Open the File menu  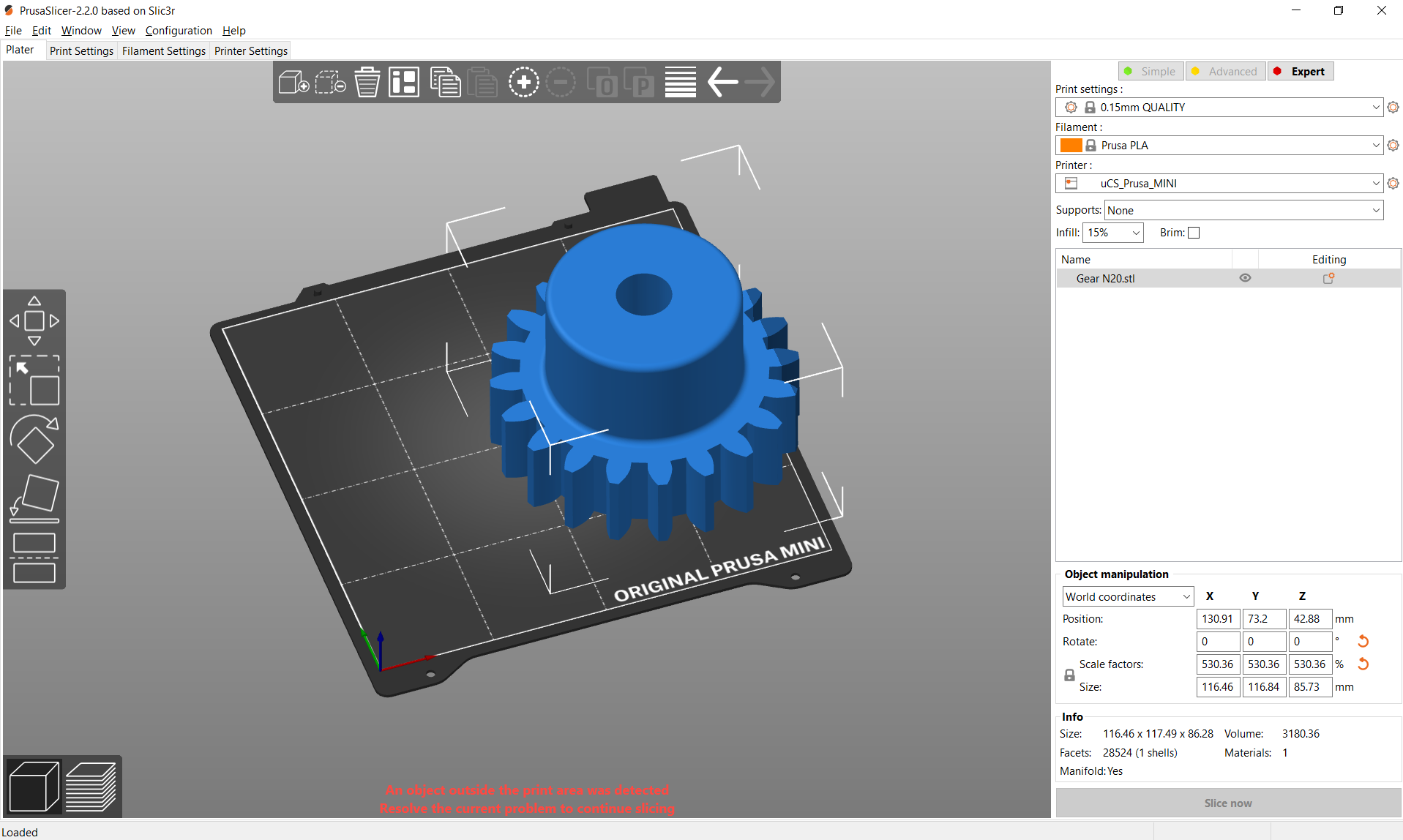point(13,31)
